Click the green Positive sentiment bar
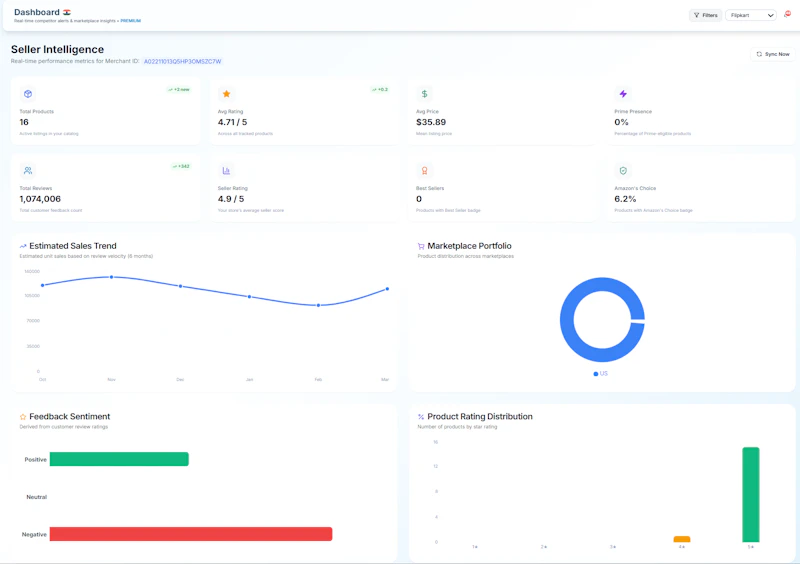Image resolution: width=800 pixels, height=564 pixels. pos(119,459)
